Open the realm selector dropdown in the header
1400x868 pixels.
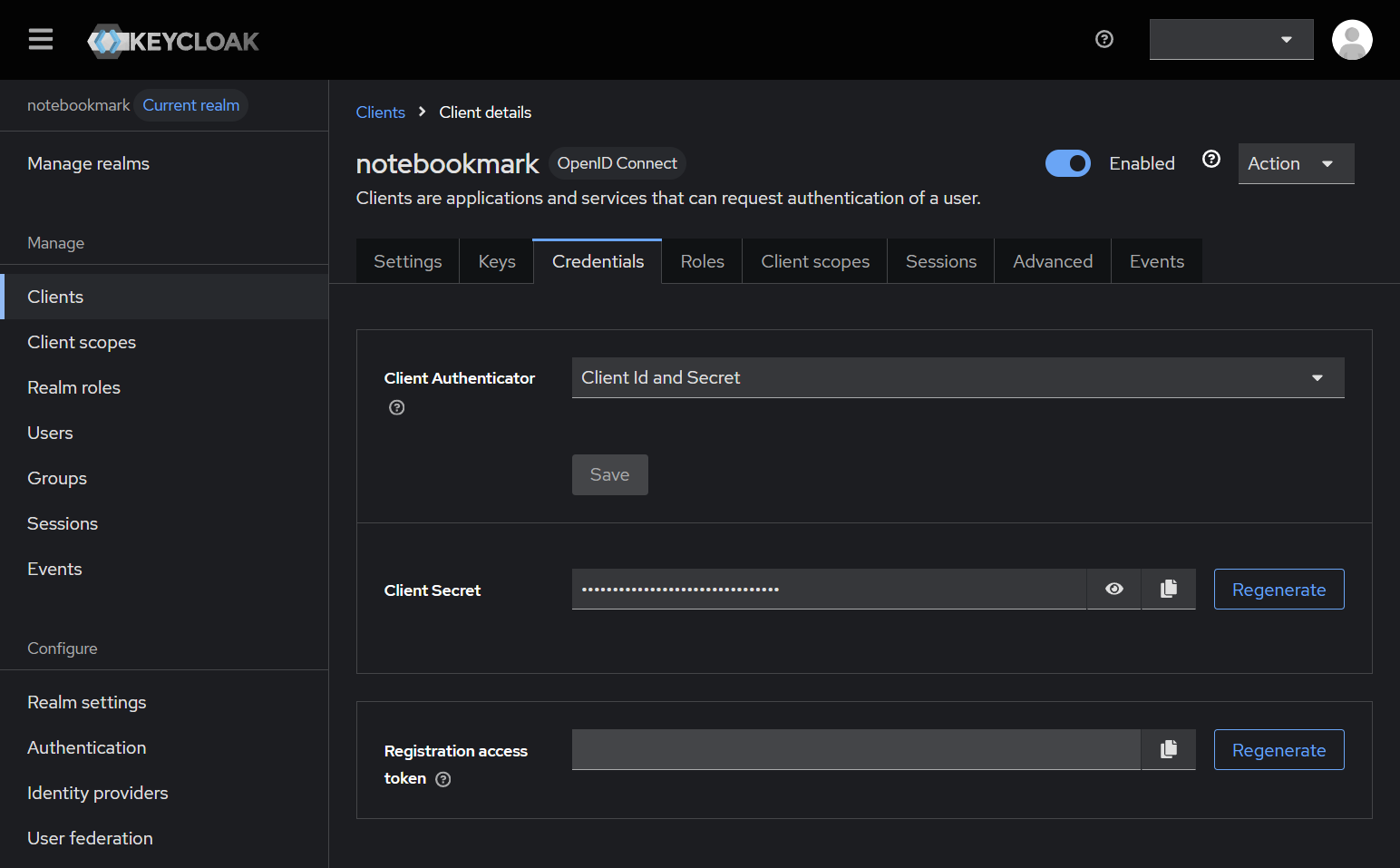tap(1230, 39)
